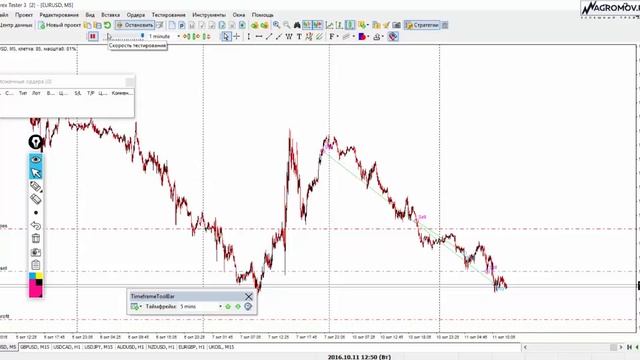
Task: Click the black dot size selector
Action: [36, 213]
